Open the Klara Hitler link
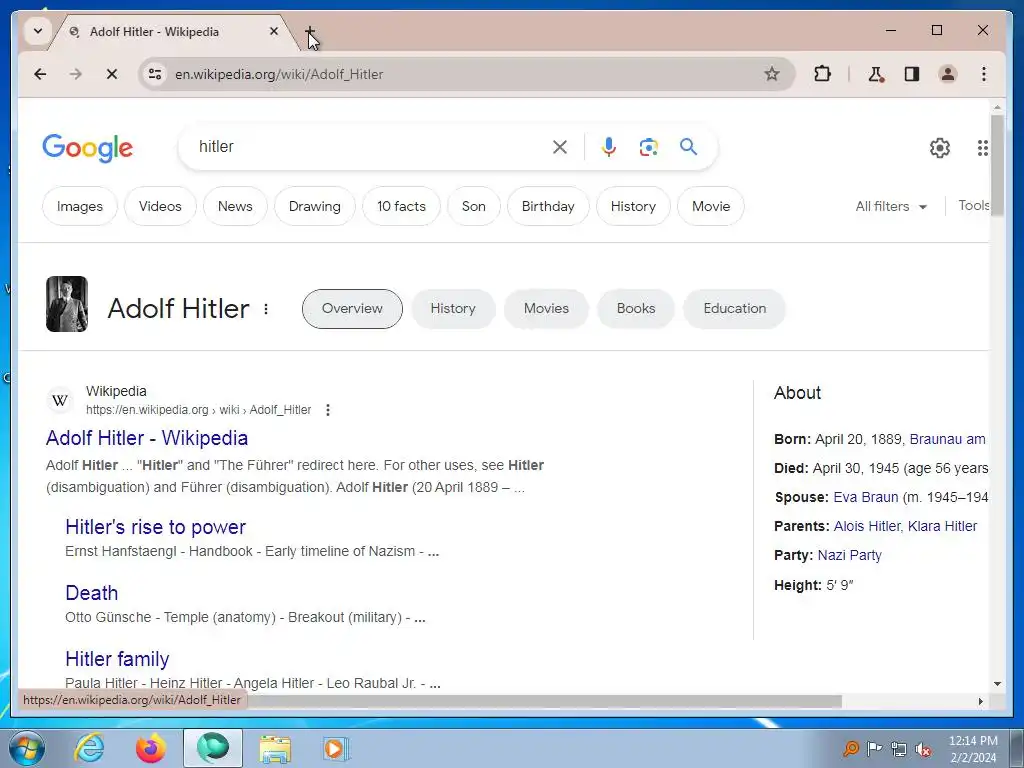This screenshot has width=1024, height=768. pyautogui.click(x=942, y=526)
